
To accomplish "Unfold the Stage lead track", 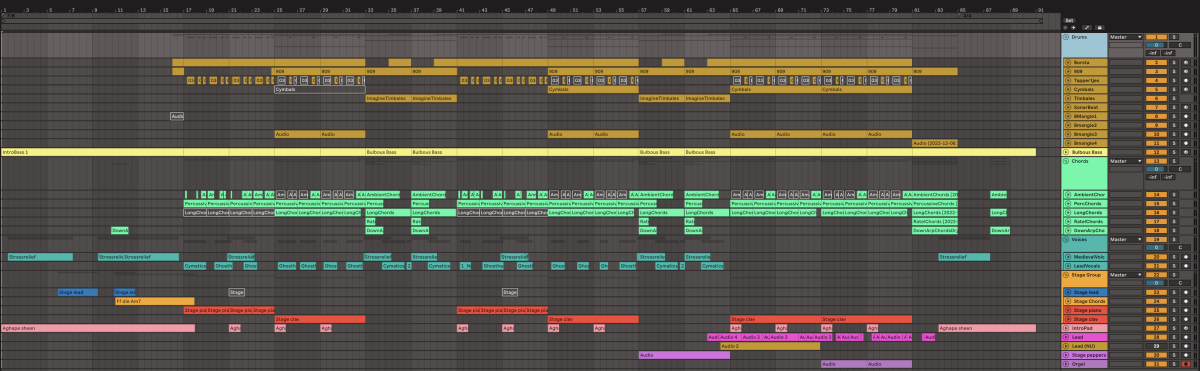I will click(1068, 292).
